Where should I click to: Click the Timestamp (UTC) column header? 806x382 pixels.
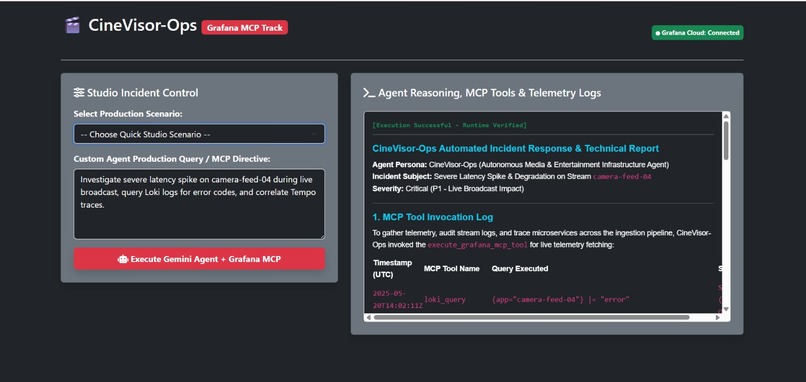393,269
